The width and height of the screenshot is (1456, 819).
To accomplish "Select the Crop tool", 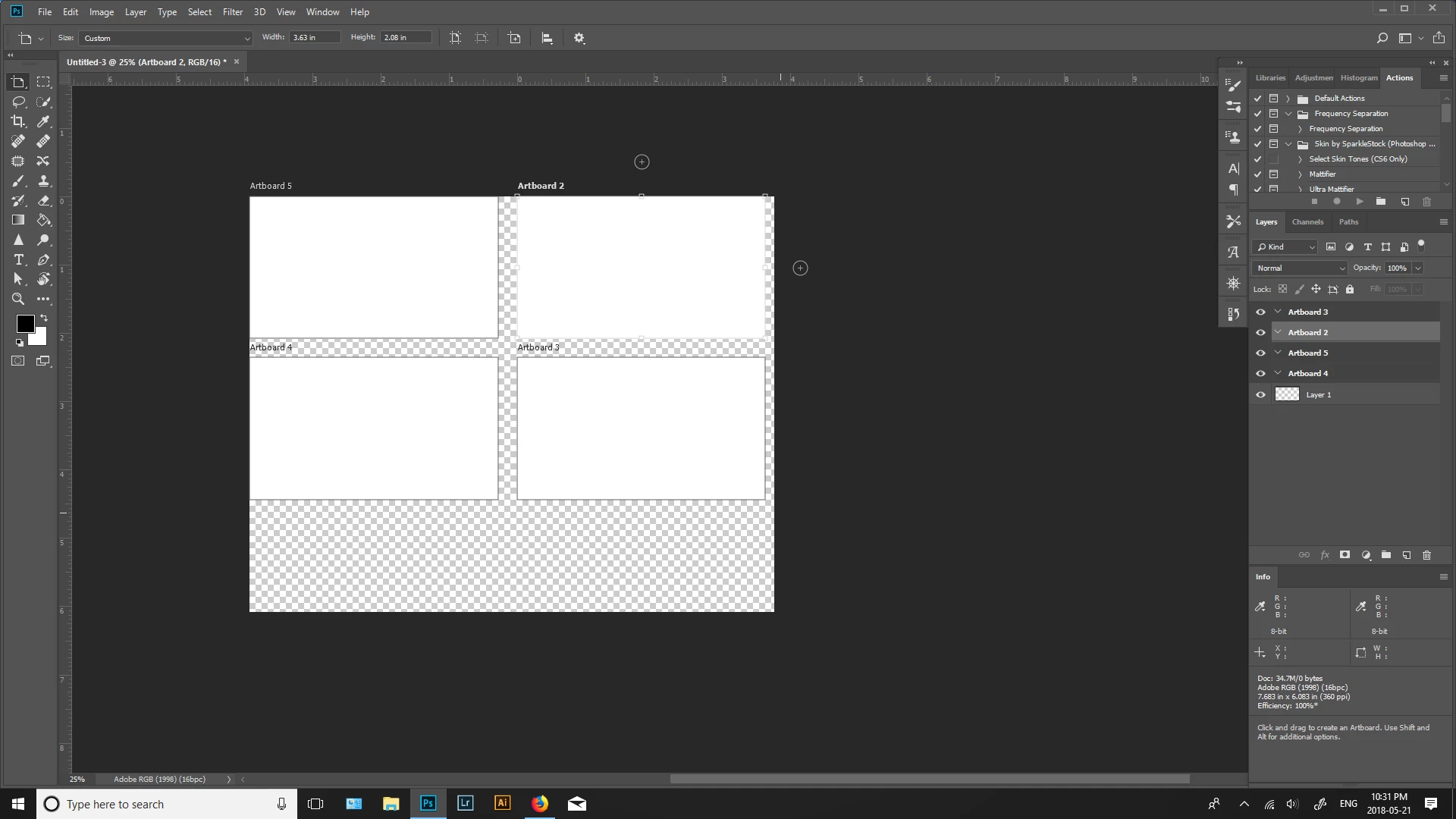I will coord(18,121).
